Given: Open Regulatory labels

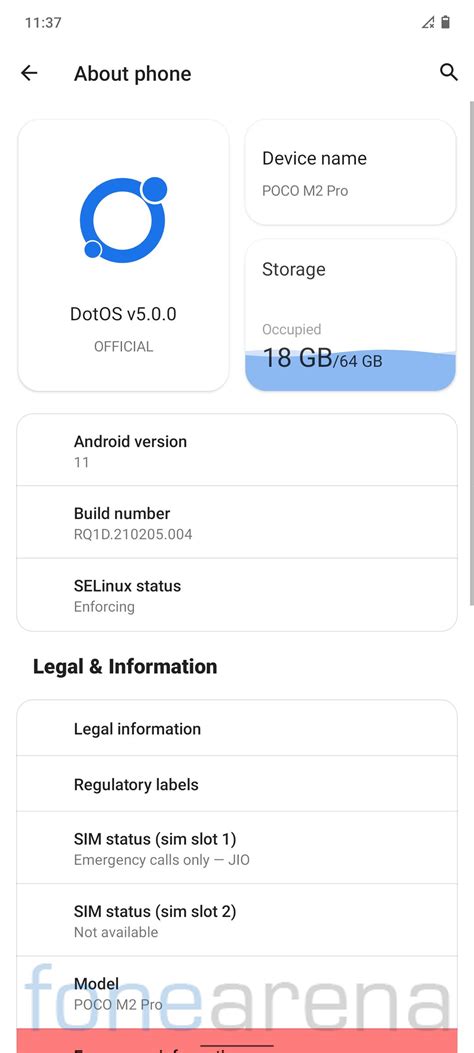Looking at the screenshot, I should pos(237,784).
